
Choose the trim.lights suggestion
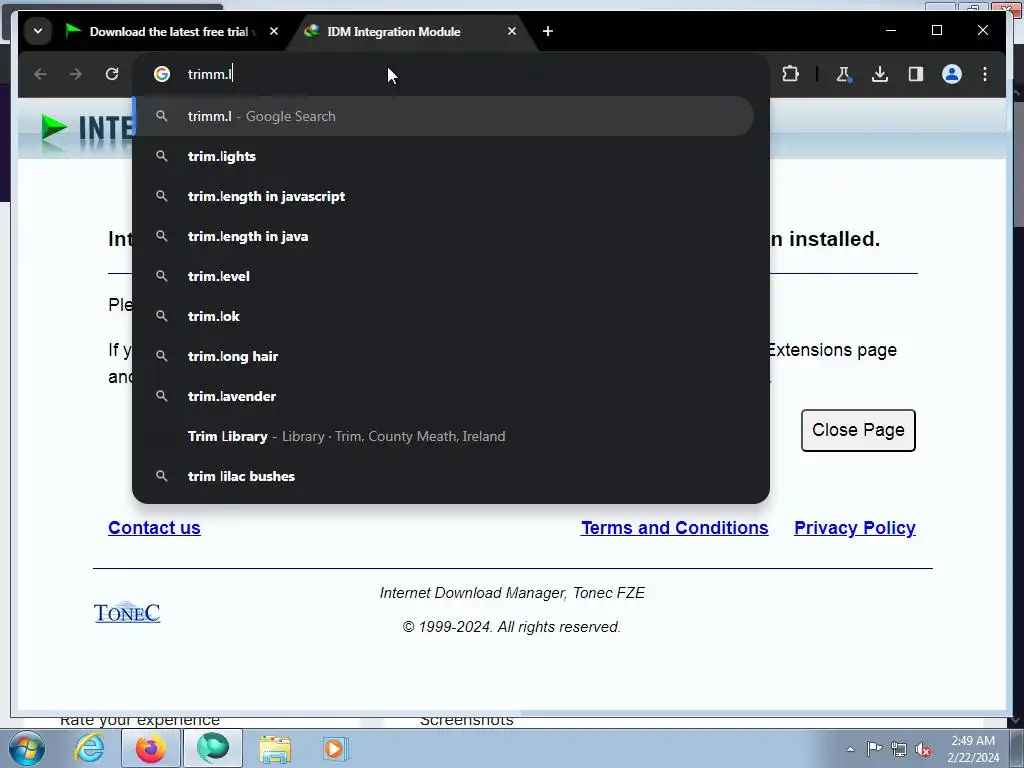pos(444,156)
